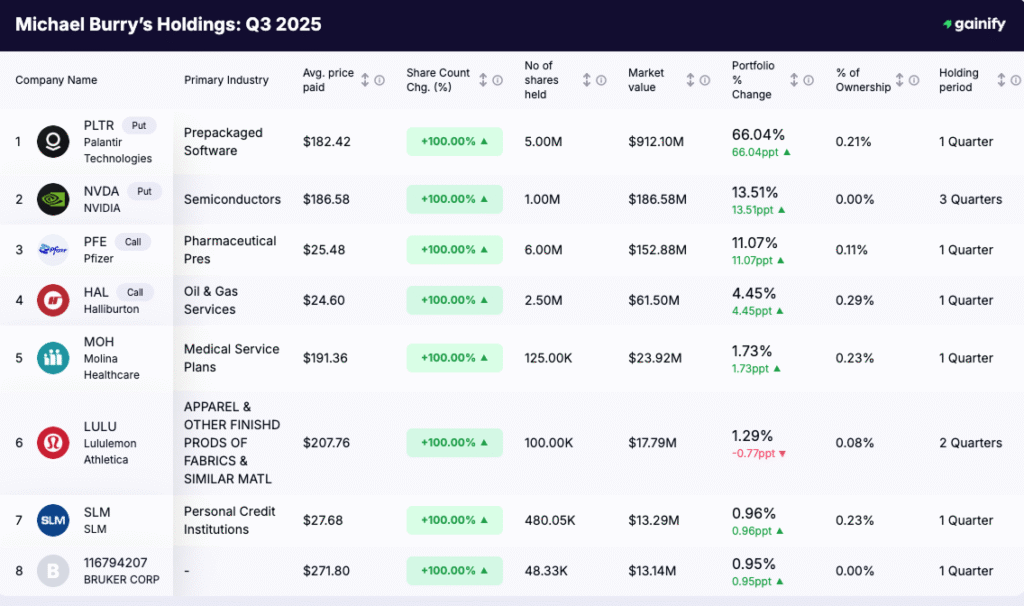
Task: Click the +100.00% badge in the PLTR row
Action: [x=454, y=141]
